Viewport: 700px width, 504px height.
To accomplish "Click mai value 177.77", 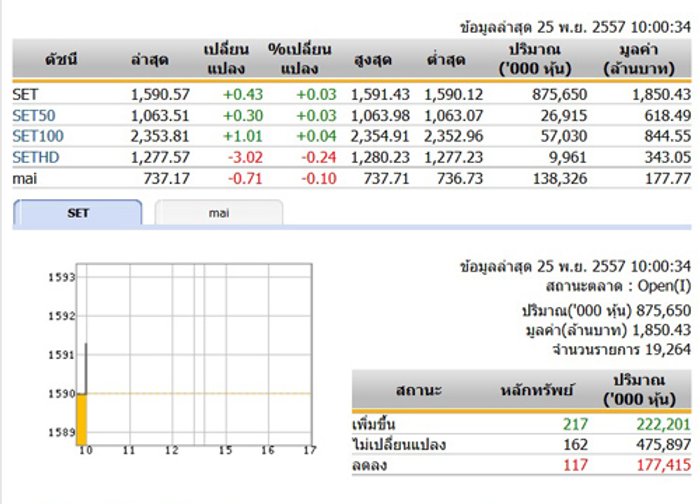I will (x=668, y=179).
